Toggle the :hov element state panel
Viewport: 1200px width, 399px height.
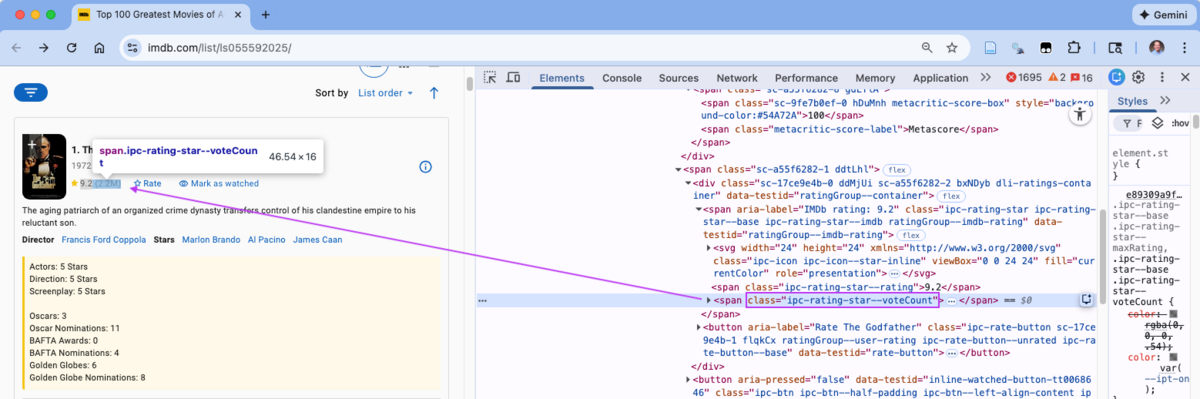click(1180, 124)
